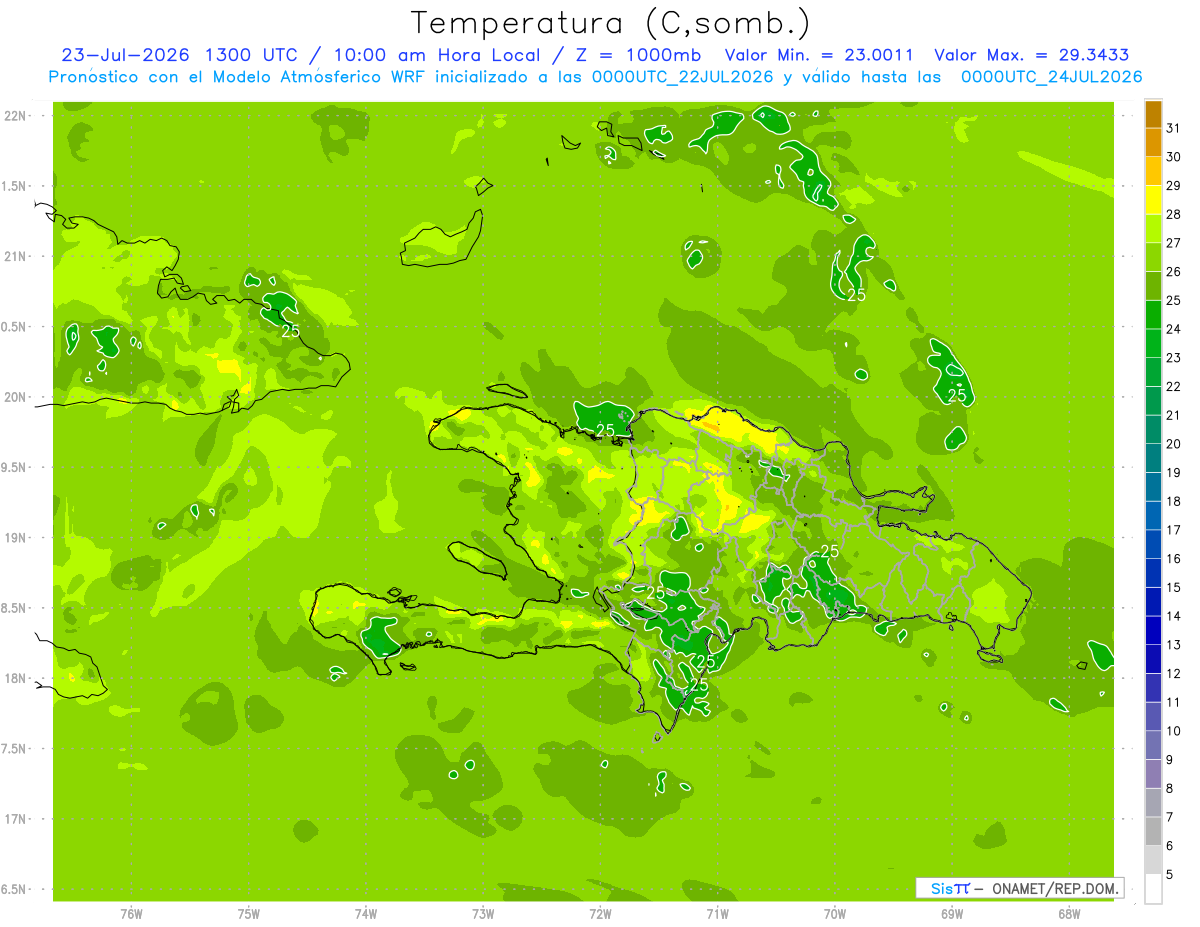Screen dimensions: 1200x927
Task: Click the "75W" longitude axis label
Action: pos(249,913)
